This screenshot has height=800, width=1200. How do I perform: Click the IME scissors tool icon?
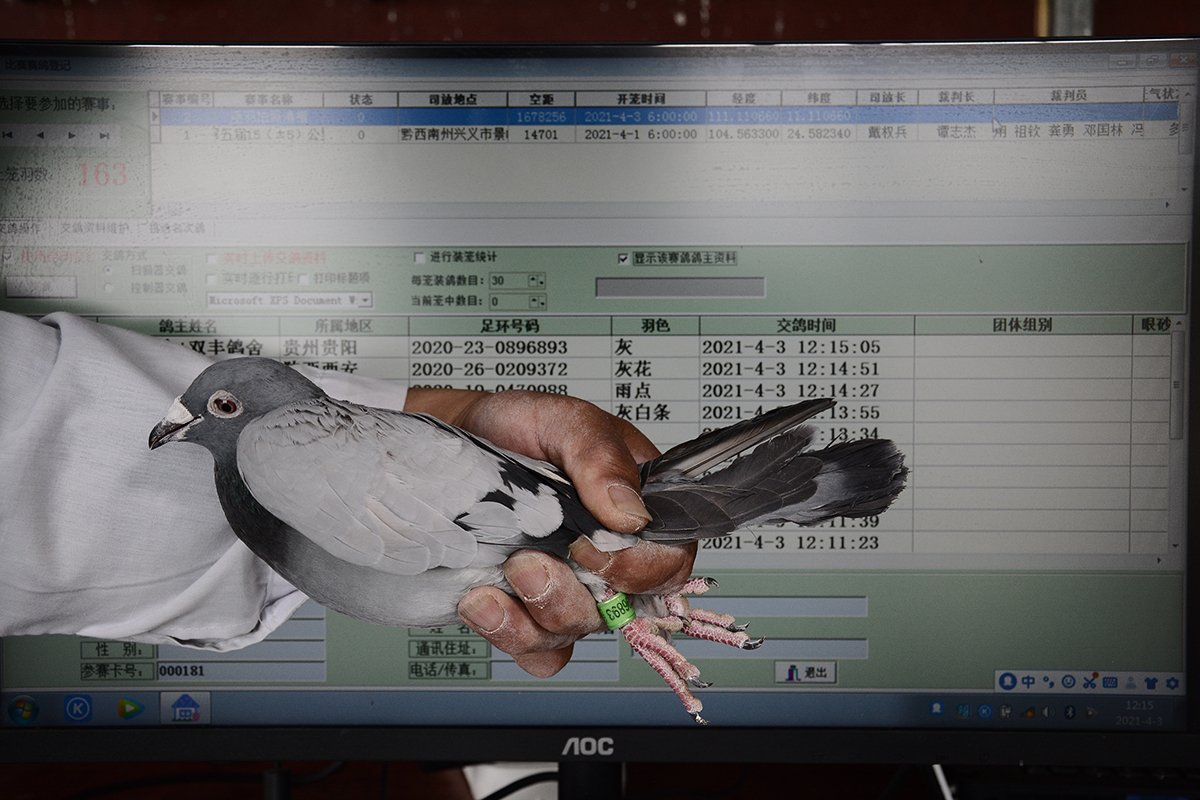click(1090, 682)
